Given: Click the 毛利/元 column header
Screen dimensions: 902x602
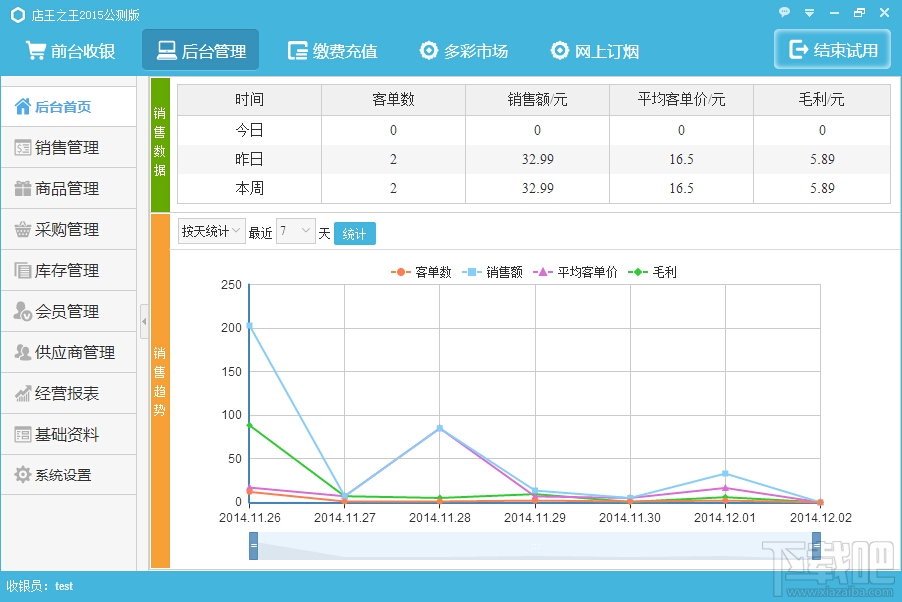Looking at the screenshot, I should click(821, 100).
